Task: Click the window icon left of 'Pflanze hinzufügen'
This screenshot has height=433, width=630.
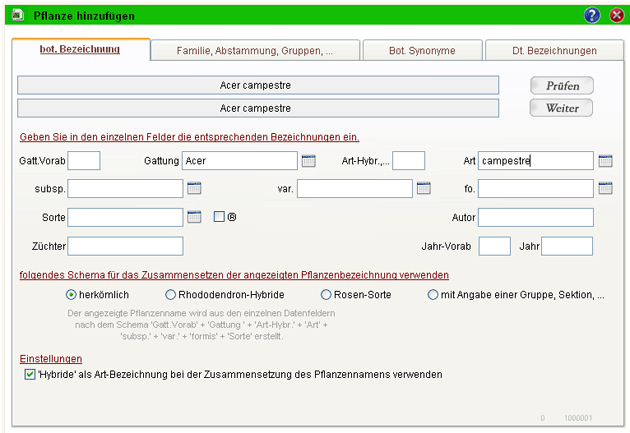Action: click(18, 15)
